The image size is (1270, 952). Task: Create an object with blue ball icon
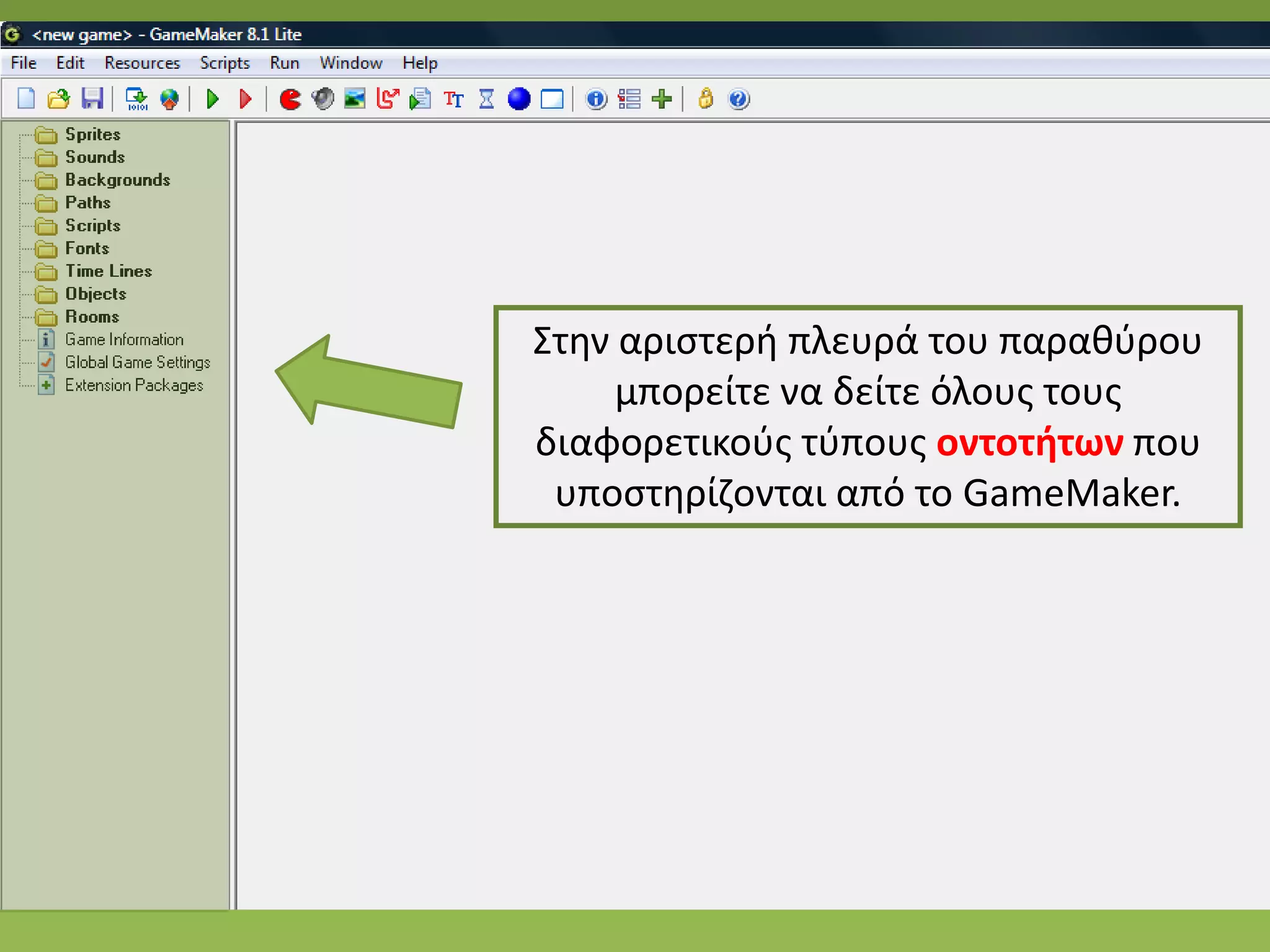point(519,99)
